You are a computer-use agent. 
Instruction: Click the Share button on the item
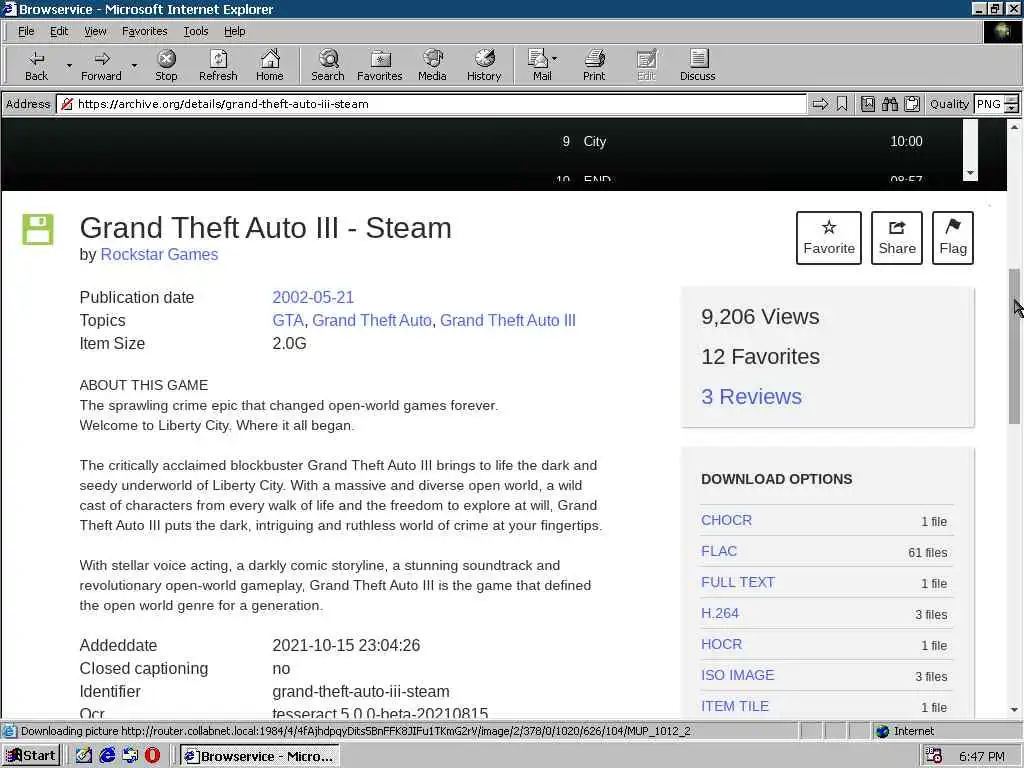[x=897, y=238]
